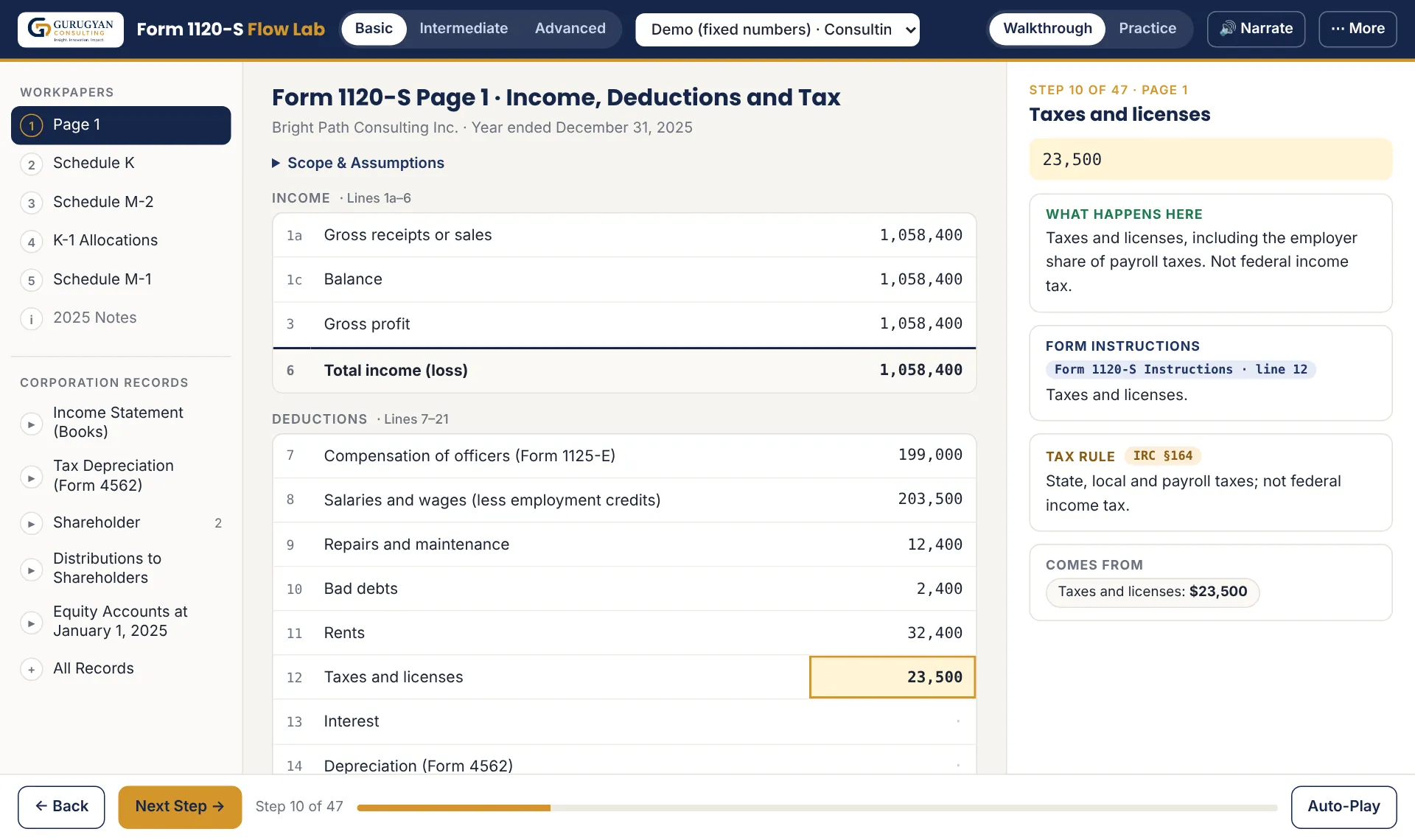
Task: Click the step progress bar
Action: pos(817,808)
